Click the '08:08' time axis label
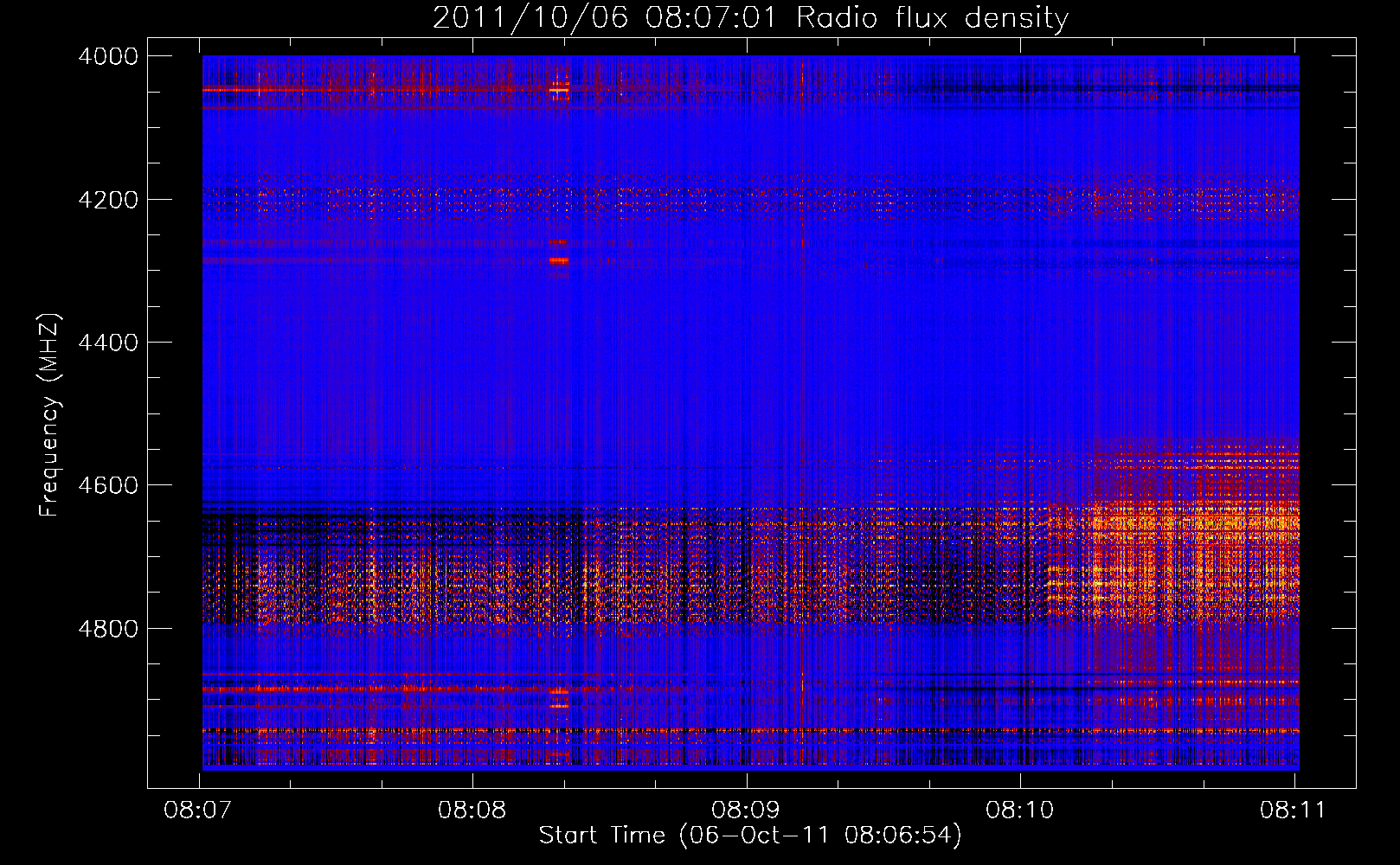The width and height of the screenshot is (1400, 865). point(472,811)
